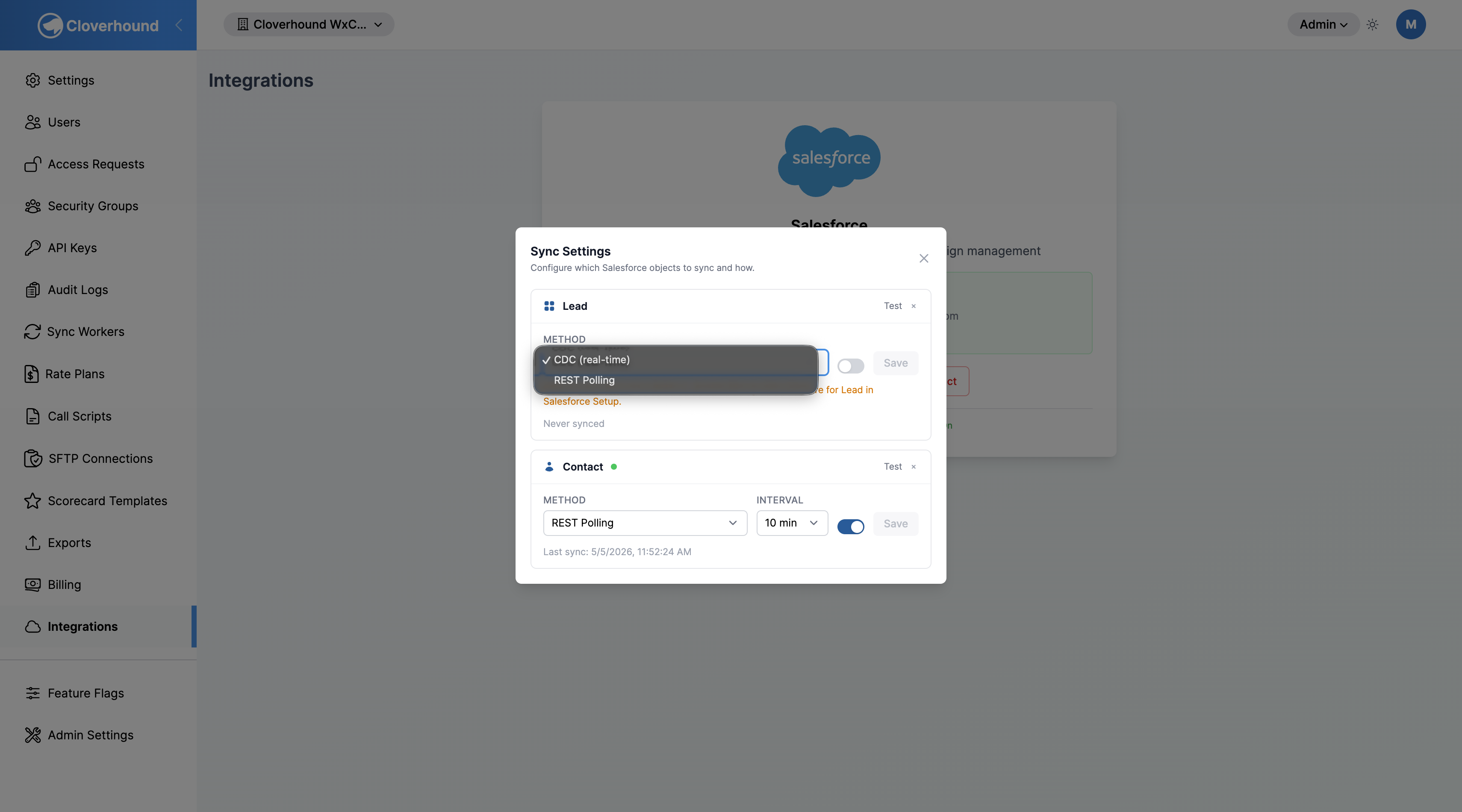
Task: Disable the Contact sync toggle
Action: coord(851,527)
